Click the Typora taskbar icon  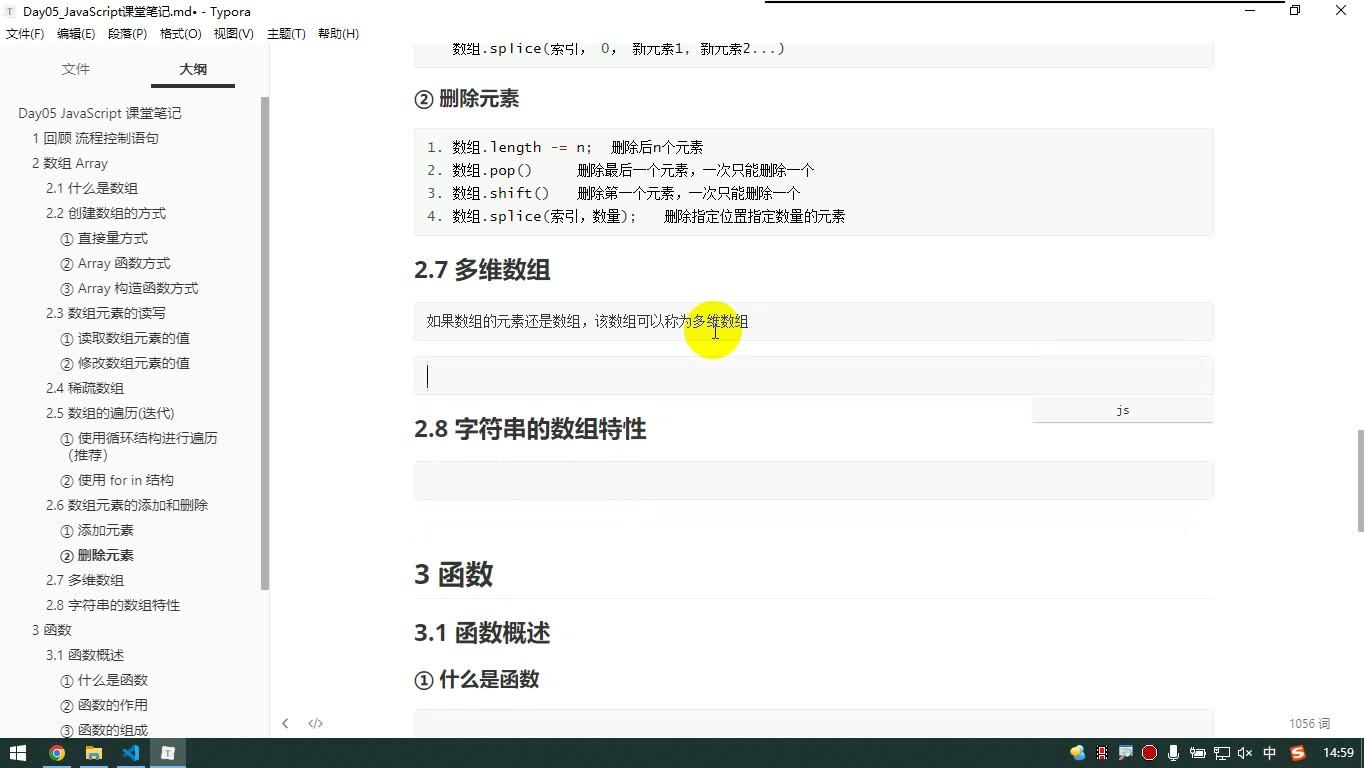168,753
